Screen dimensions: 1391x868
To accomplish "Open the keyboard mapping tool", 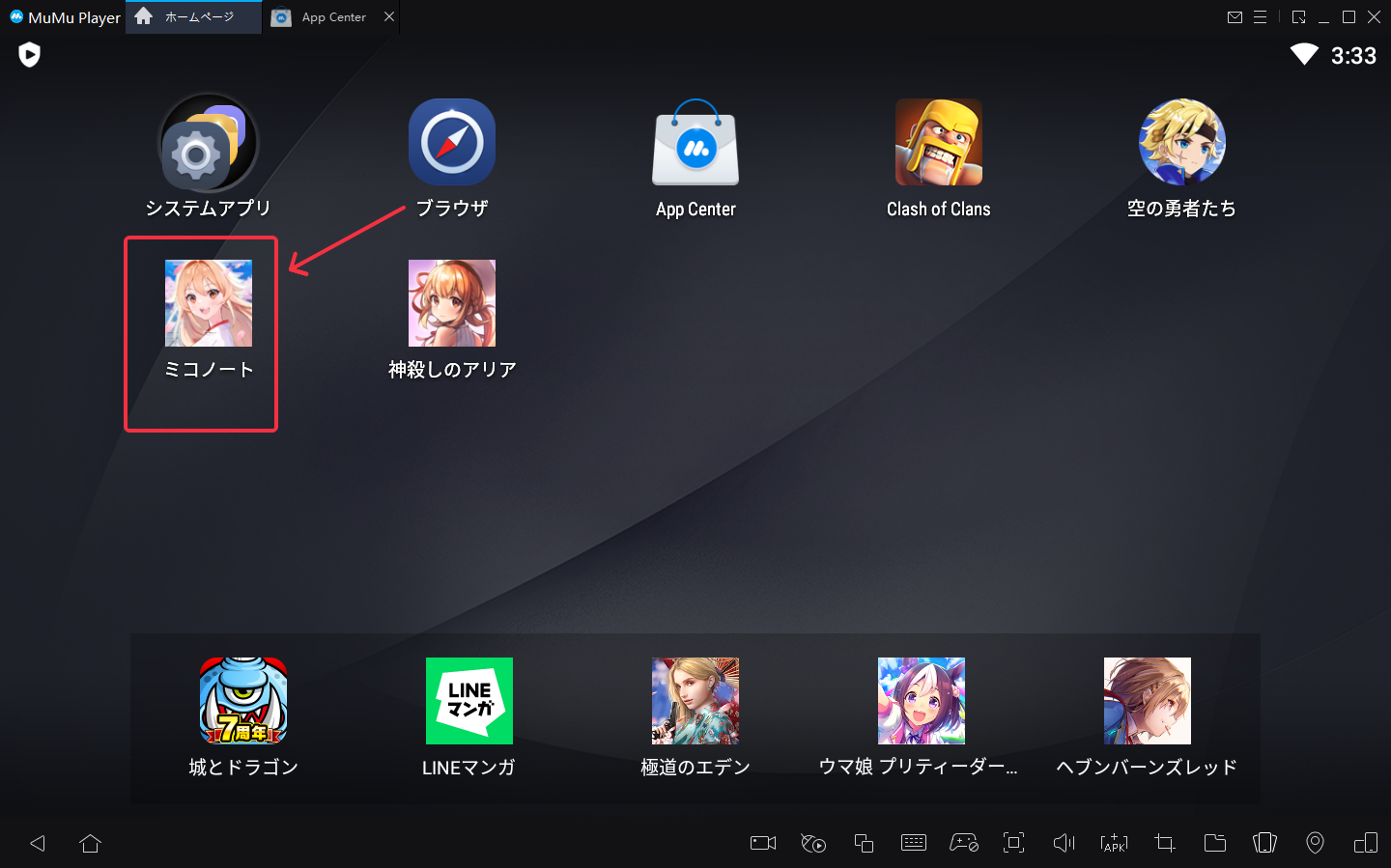I will [x=914, y=843].
